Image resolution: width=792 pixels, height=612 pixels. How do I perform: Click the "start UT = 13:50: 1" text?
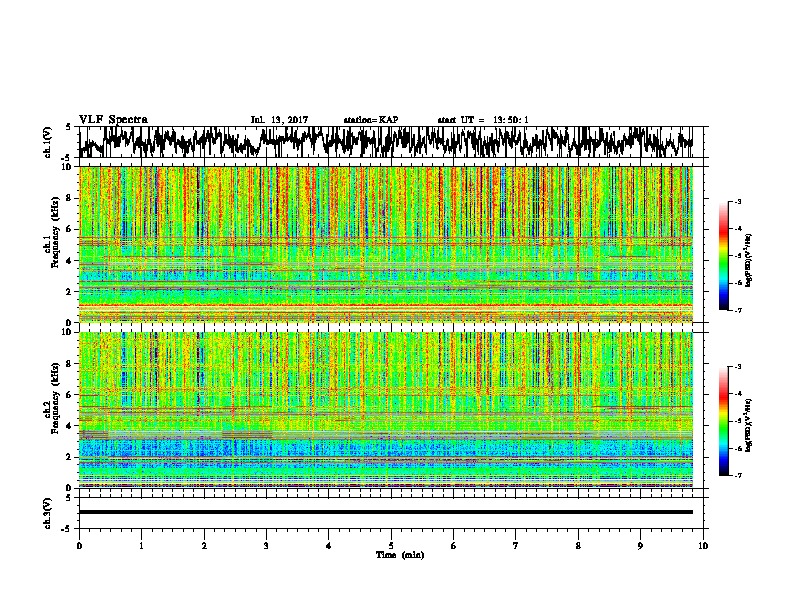point(483,120)
